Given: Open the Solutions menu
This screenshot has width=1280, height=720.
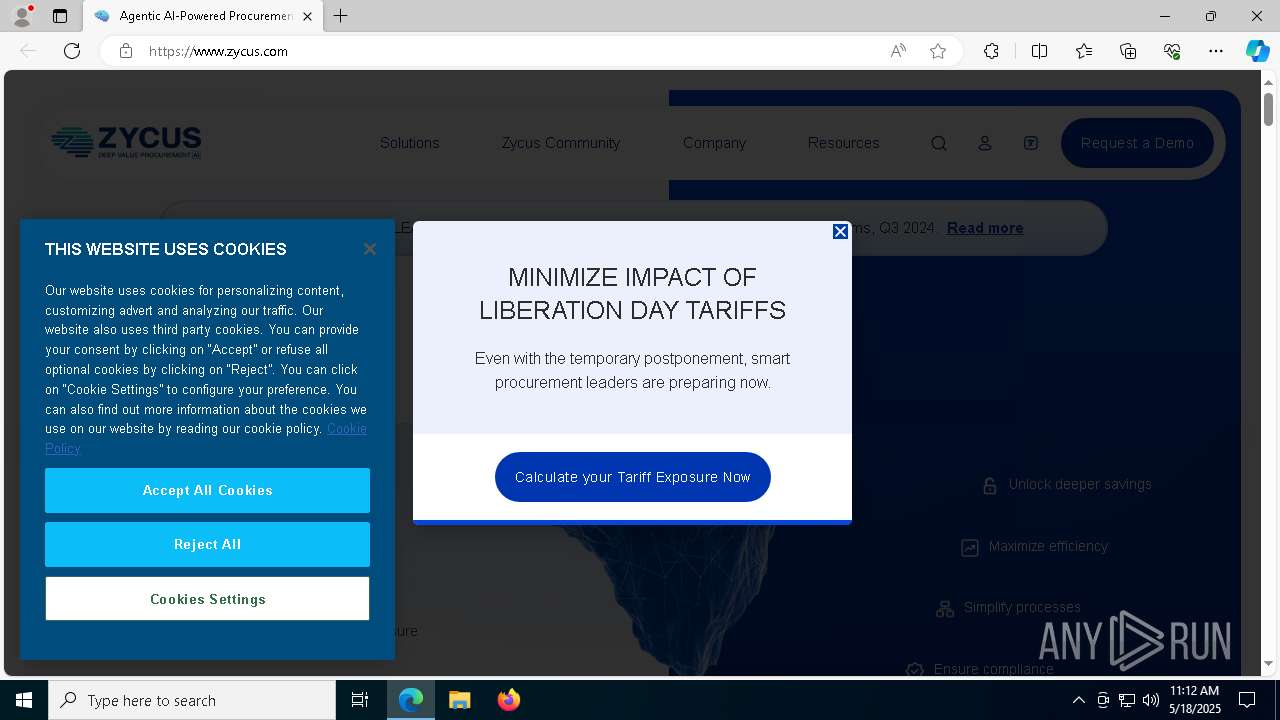Looking at the screenshot, I should [x=410, y=143].
